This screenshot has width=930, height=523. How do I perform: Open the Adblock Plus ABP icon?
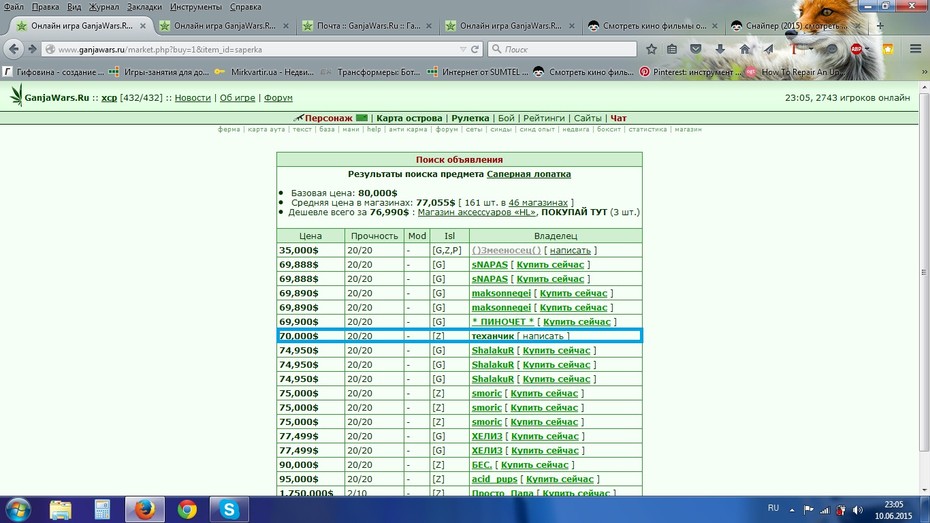856,49
